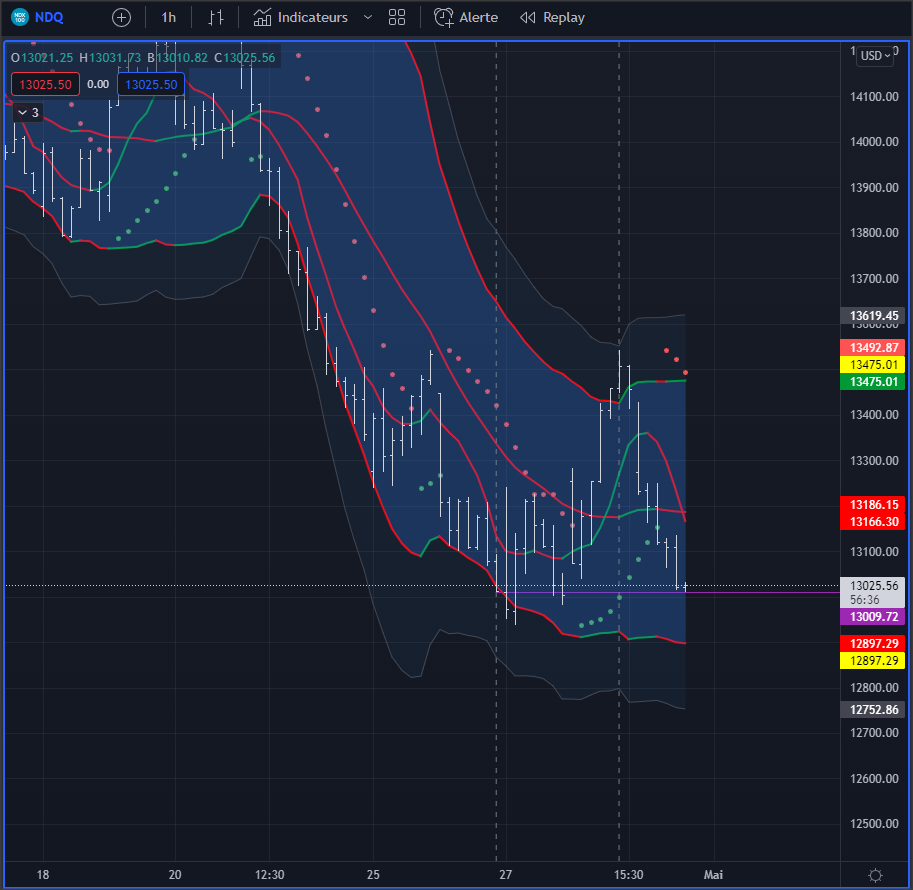Change the 1h timeframe interval

tap(168, 17)
